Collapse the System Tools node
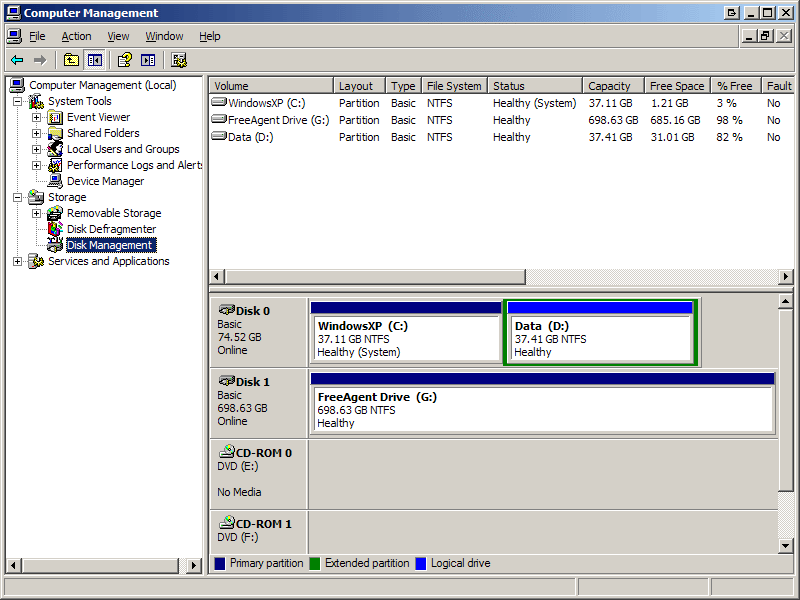Screen dimensions: 800x600 click(x=18, y=101)
